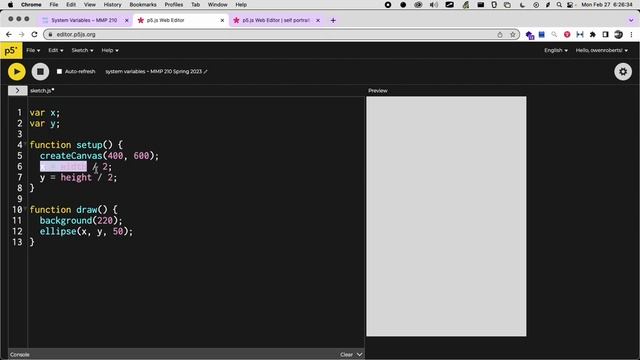
Task: Open the Profiles menu in menu bar
Action: pyautogui.click(x=173, y=5)
